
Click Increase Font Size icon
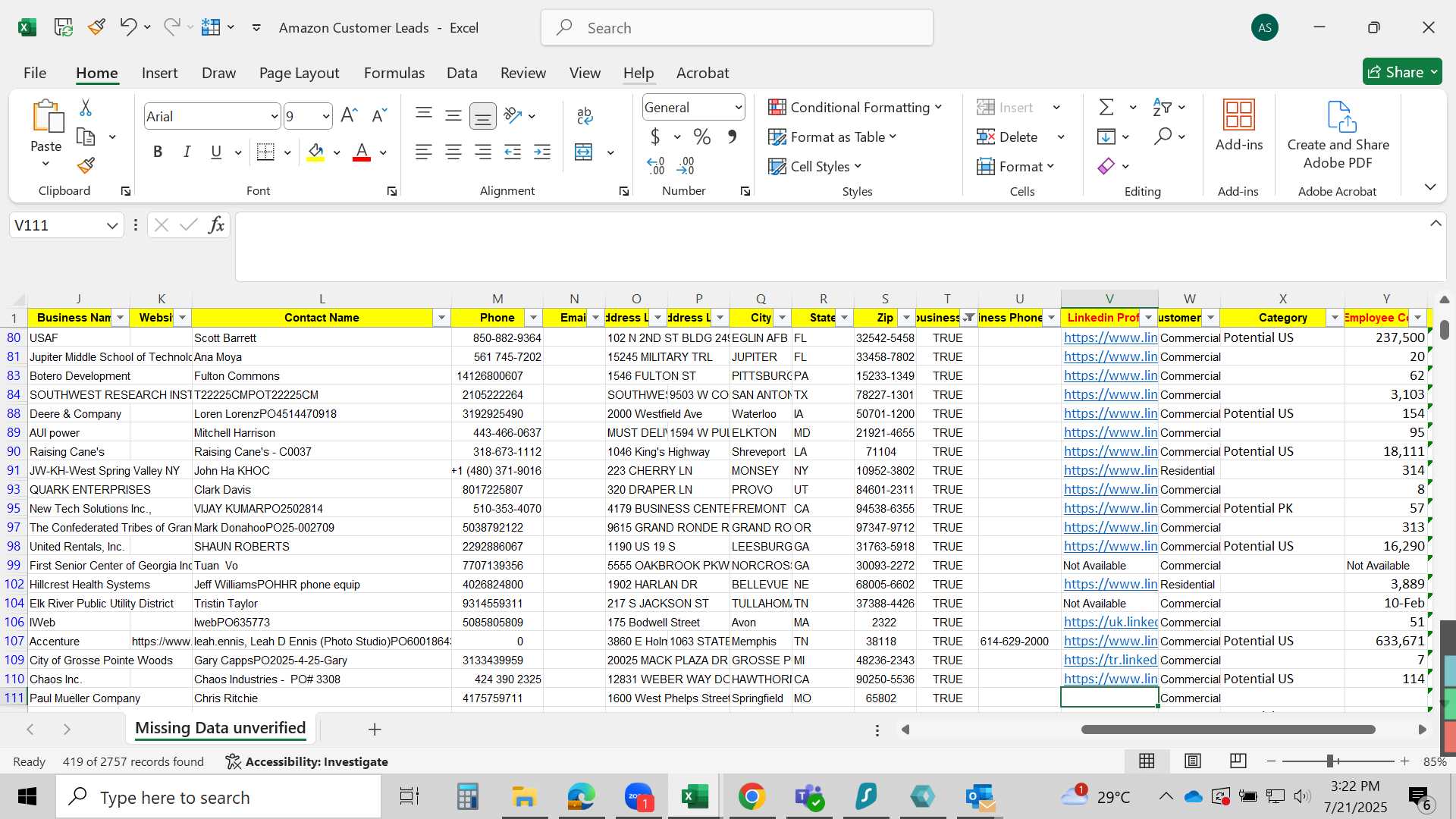pyautogui.click(x=349, y=115)
